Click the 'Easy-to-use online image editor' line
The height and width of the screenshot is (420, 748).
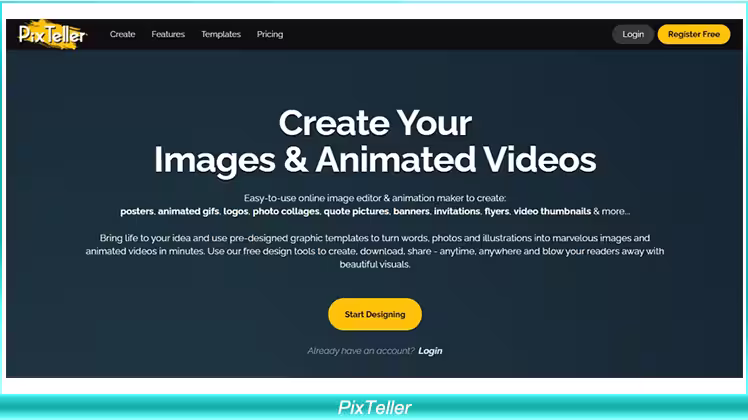pos(375,198)
